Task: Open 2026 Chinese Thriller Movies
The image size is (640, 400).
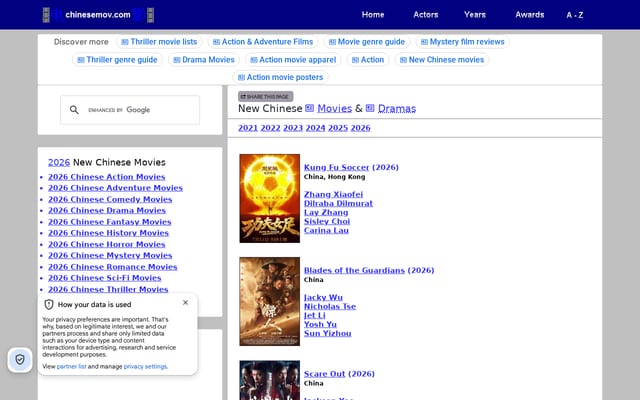Action: 108,289
